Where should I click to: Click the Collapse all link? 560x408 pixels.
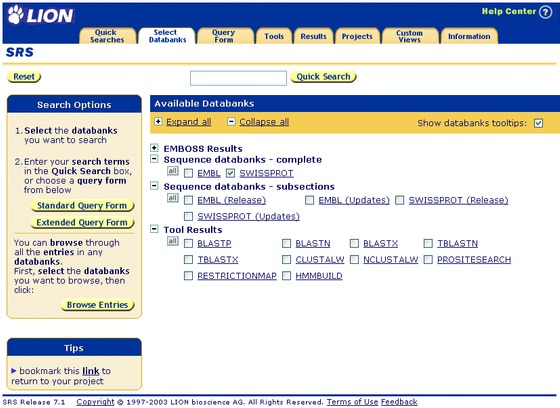tap(264, 122)
